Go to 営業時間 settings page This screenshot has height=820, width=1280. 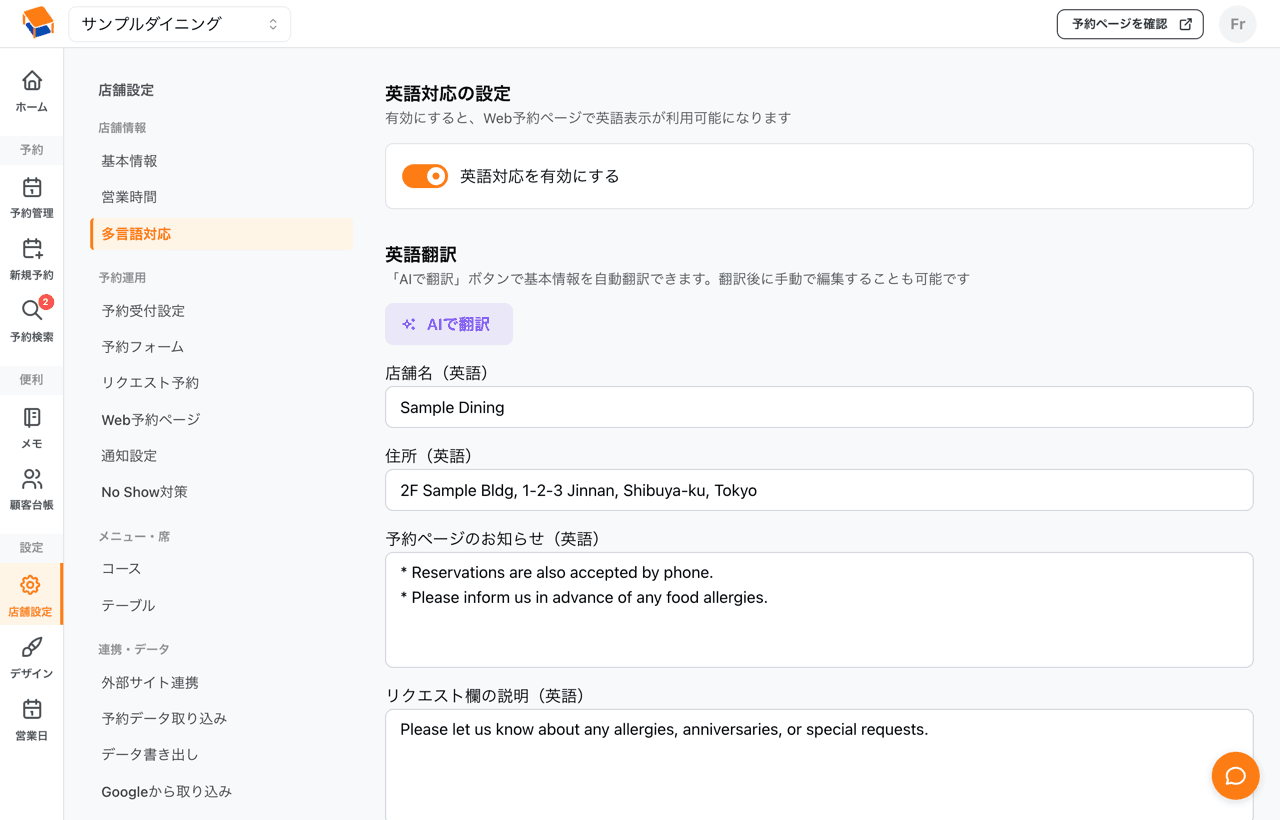(129, 197)
